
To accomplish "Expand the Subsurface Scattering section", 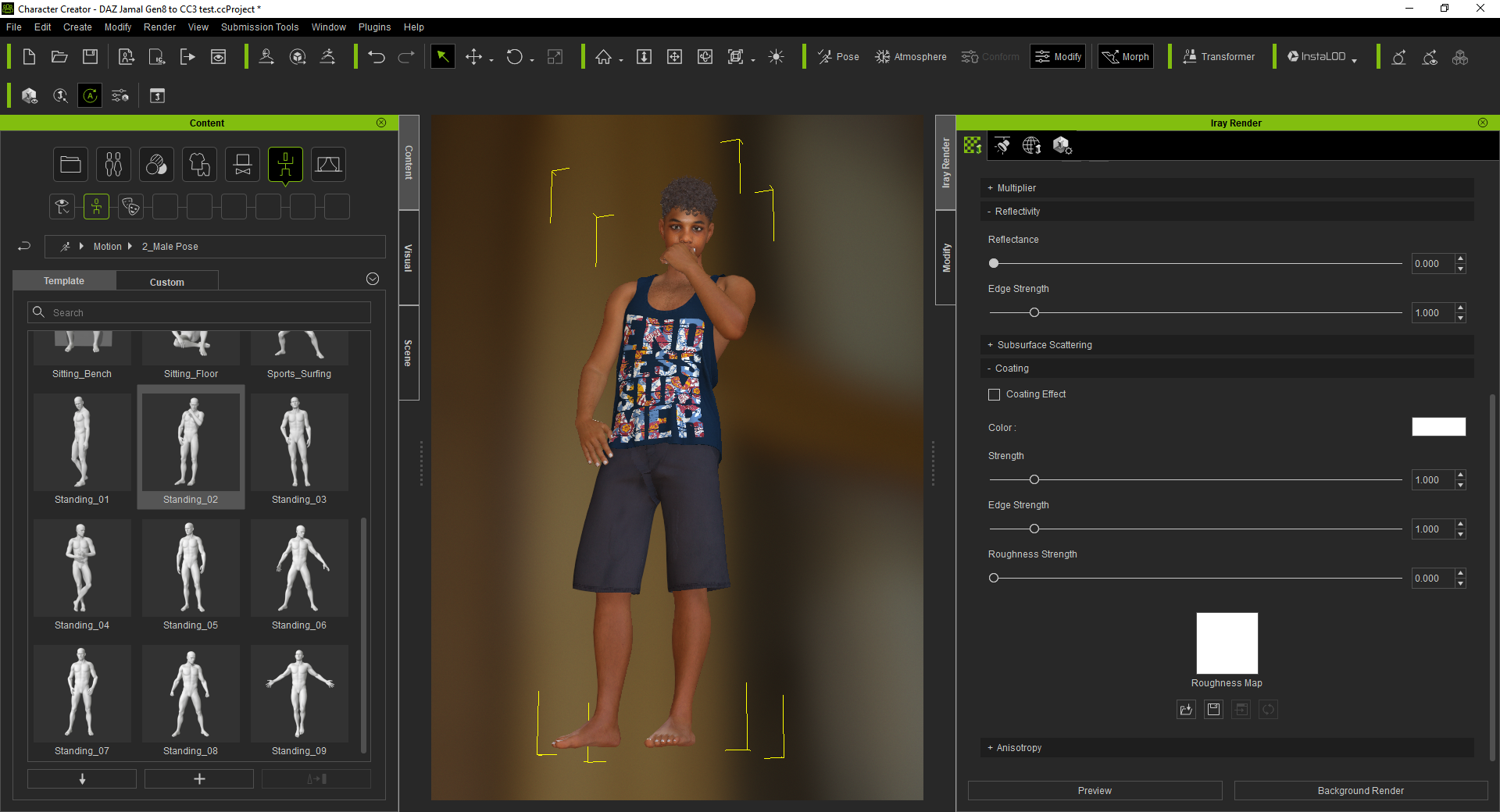I will (1227, 345).
